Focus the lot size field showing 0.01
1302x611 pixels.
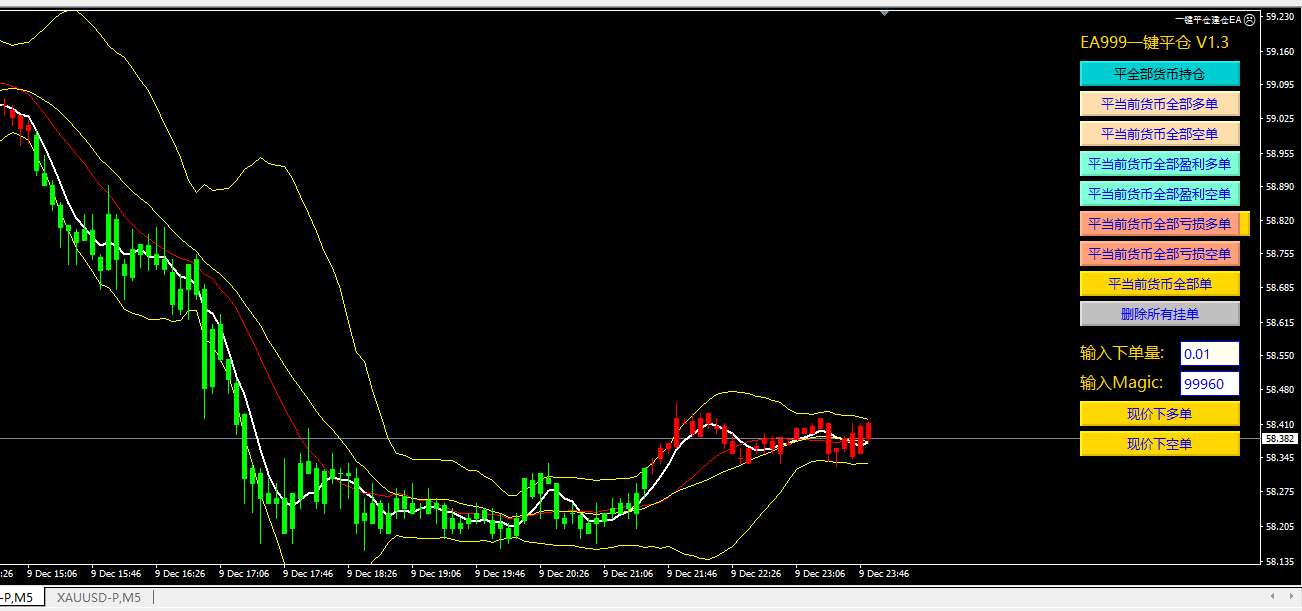tap(1210, 354)
